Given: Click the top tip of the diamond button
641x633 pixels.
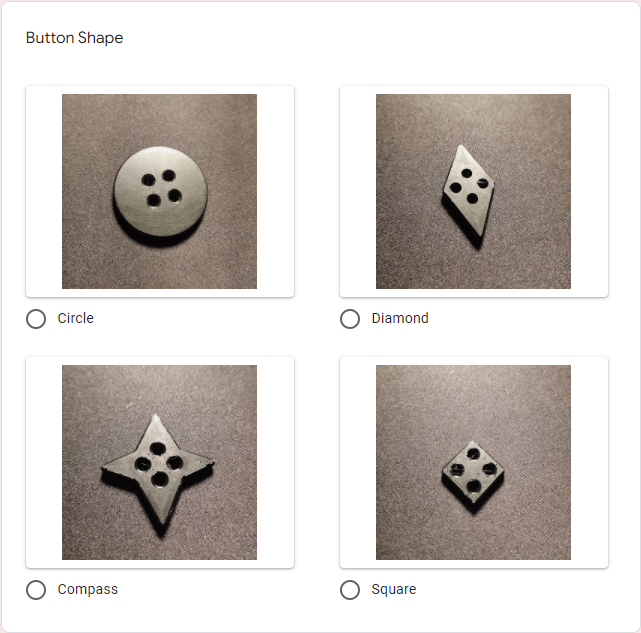Looking at the screenshot, I should (461, 149).
